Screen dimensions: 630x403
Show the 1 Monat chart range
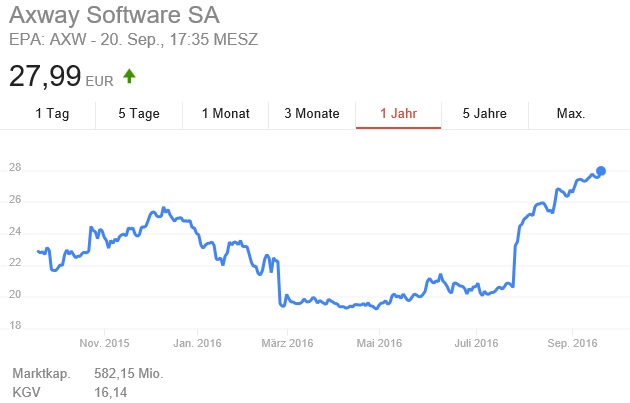[x=225, y=114]
